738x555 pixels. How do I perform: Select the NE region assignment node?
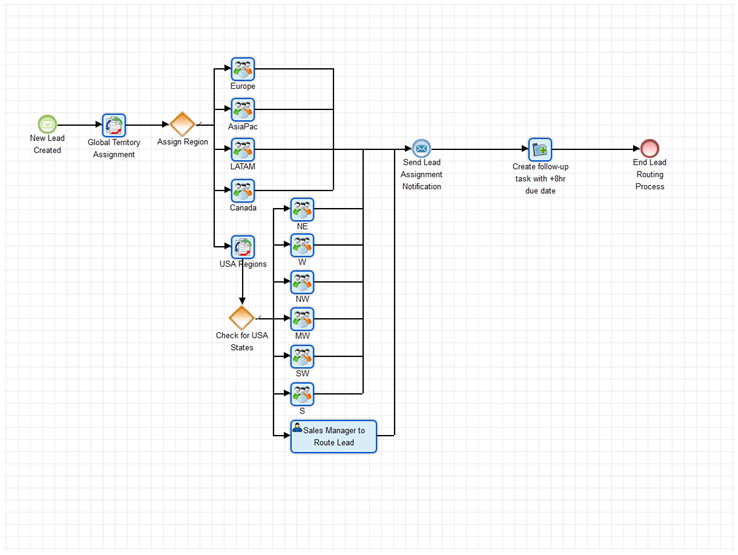pos(302,209)
